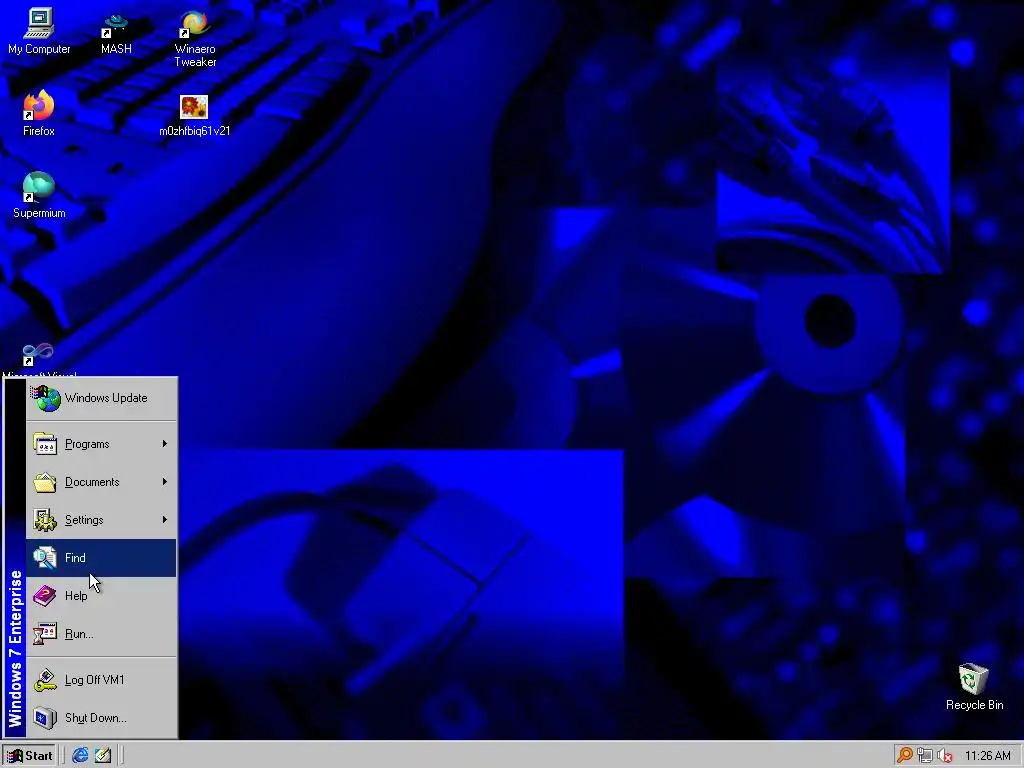Select the MASH desktop shortcut

[116, 33]
